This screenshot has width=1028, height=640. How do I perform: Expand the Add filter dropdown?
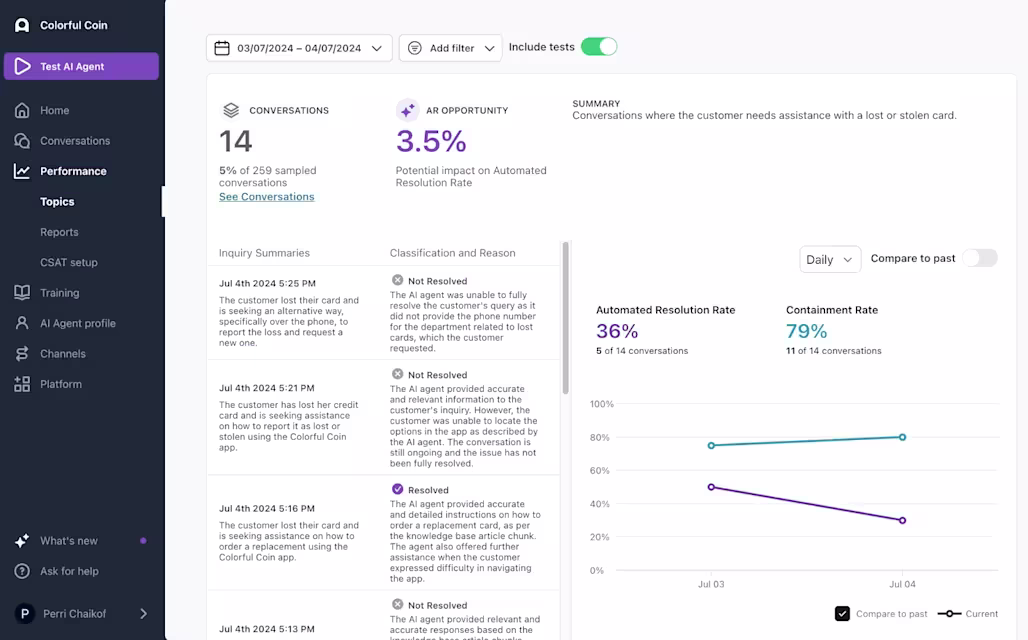(450, 48)
